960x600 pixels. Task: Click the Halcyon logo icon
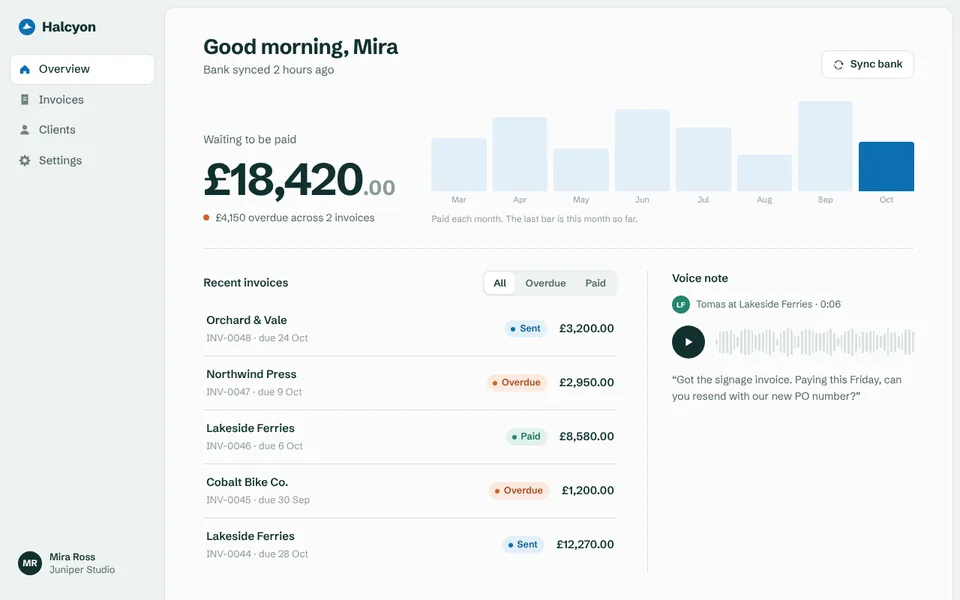[x=27, y=27]
